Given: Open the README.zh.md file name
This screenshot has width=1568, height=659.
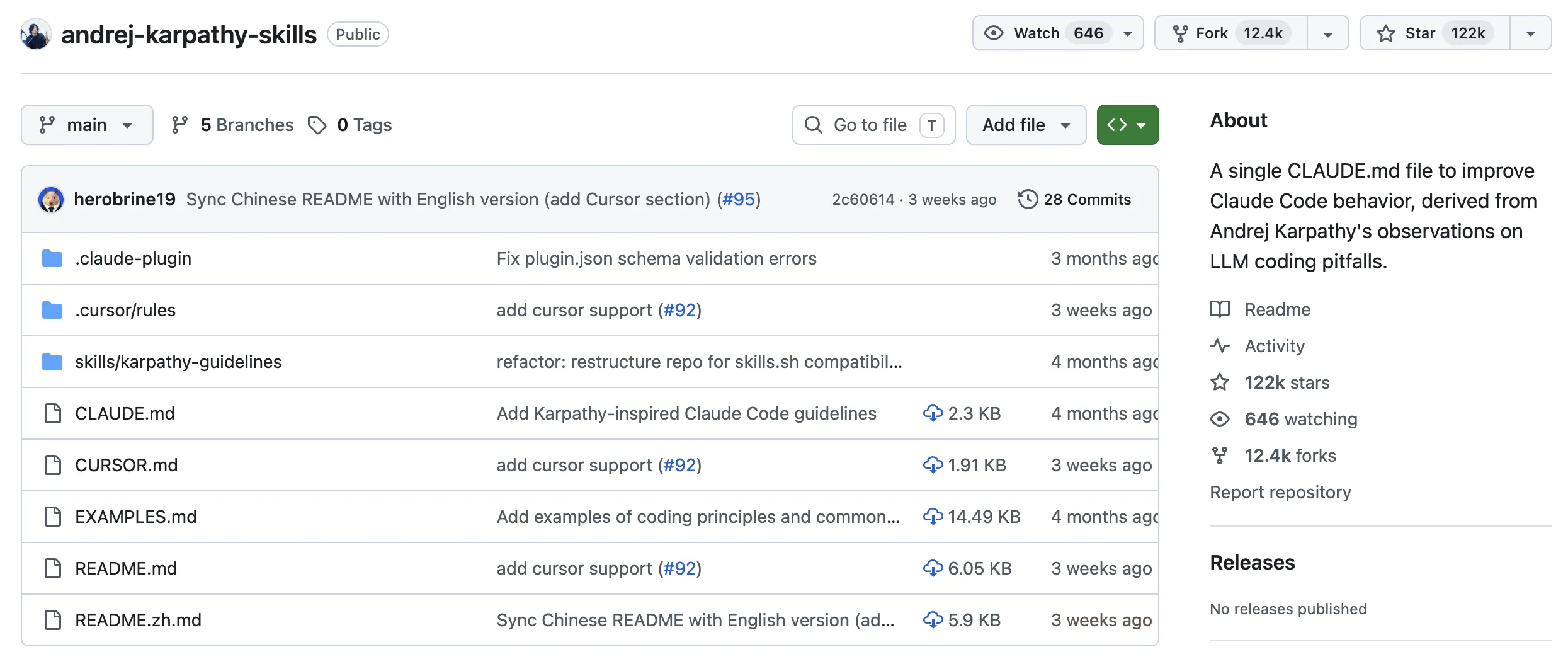Looking at the screenshot, I should (138, 620).
